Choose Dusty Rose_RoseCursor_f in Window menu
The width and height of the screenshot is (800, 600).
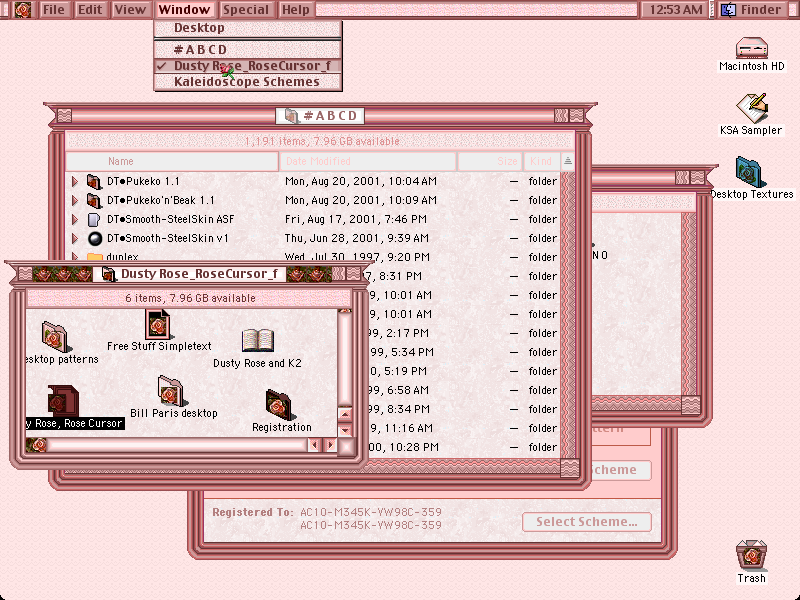[x=248, y=66]
